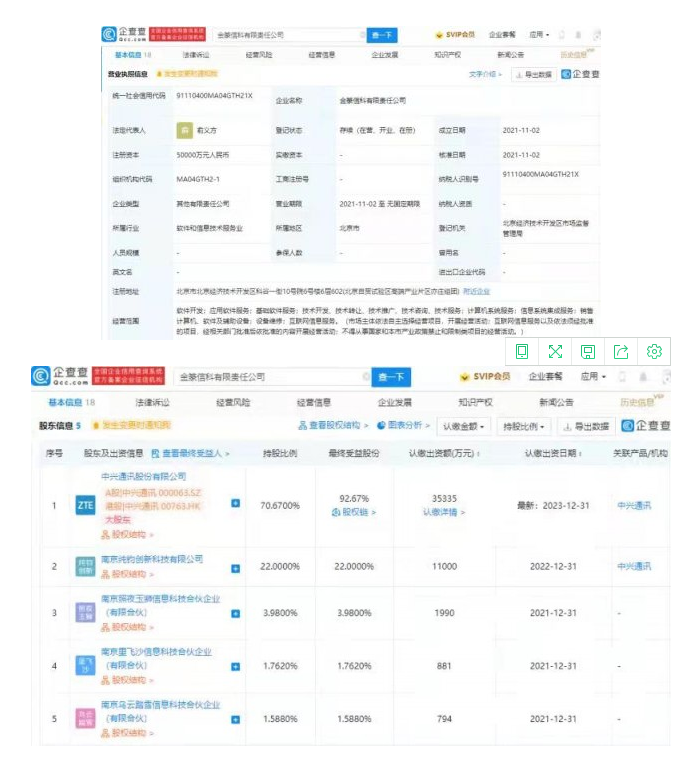686x760 pixels.
Task: Click the 70.6700% holding ratio cell
Action: click(x=280, y=506)
